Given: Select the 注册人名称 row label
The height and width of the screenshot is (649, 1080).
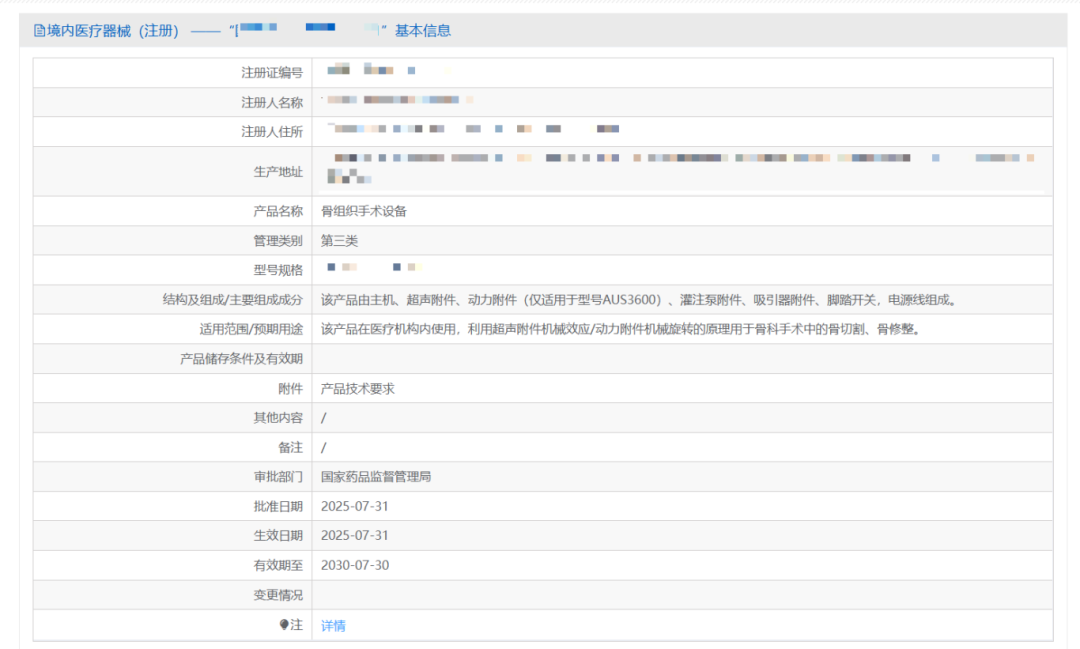Looking at the screenshot, I should pos(271,102).
